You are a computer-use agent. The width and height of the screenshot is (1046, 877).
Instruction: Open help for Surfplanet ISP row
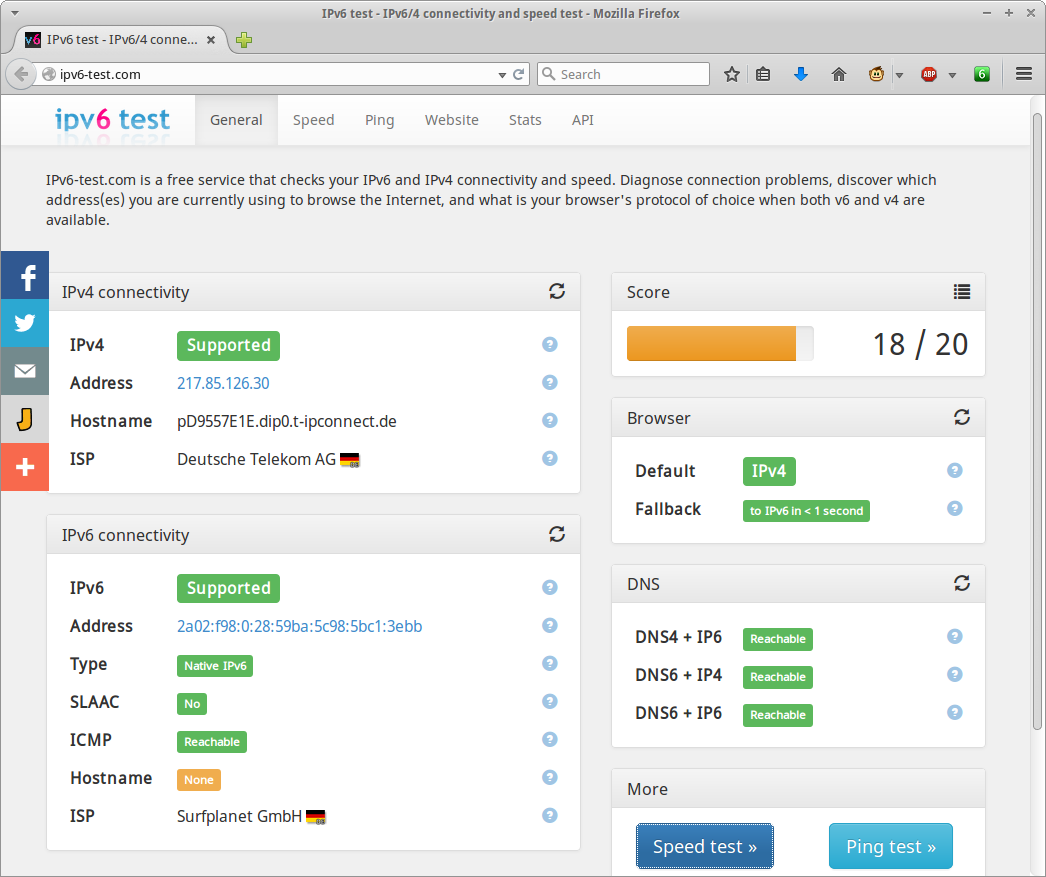pos(550,815)
